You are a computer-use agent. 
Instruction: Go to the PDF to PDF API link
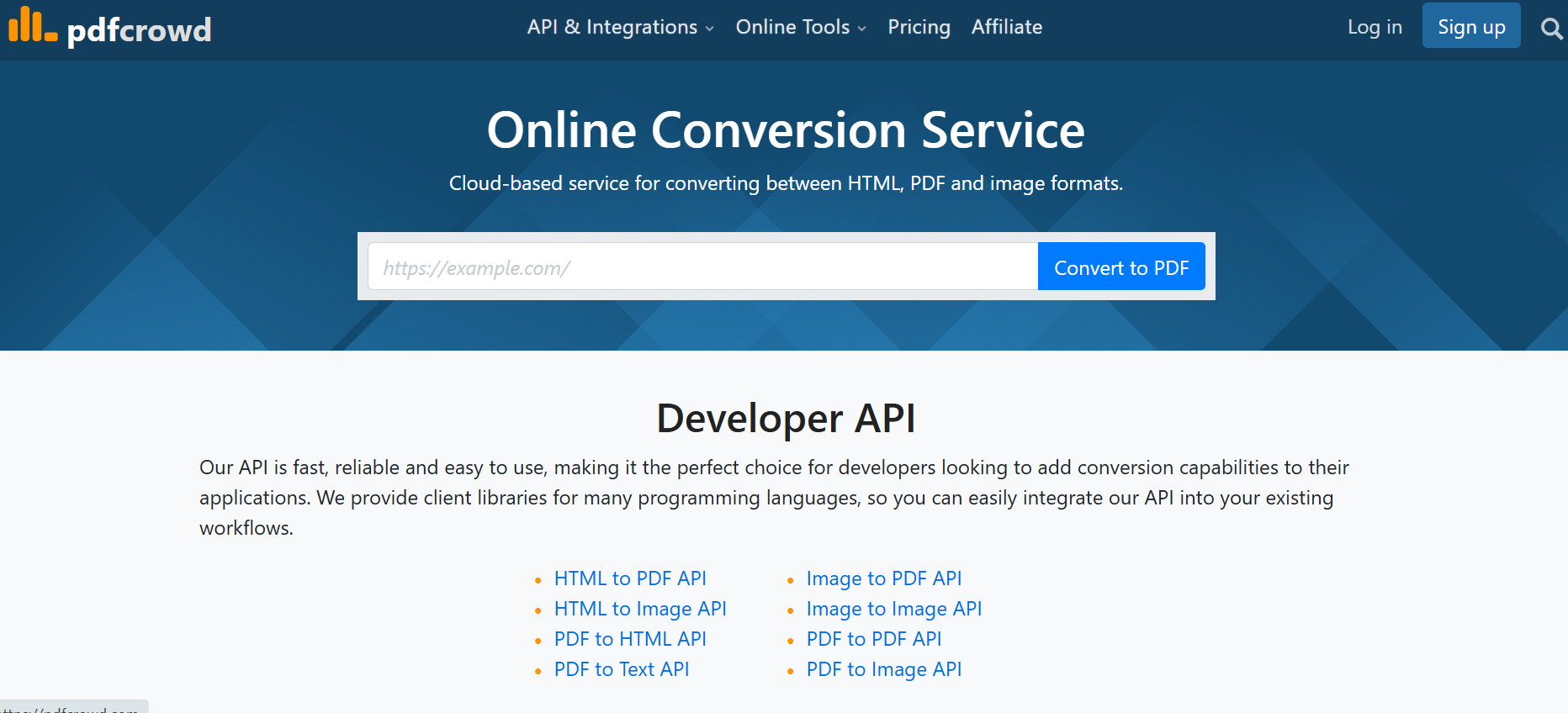pos(873,639)
